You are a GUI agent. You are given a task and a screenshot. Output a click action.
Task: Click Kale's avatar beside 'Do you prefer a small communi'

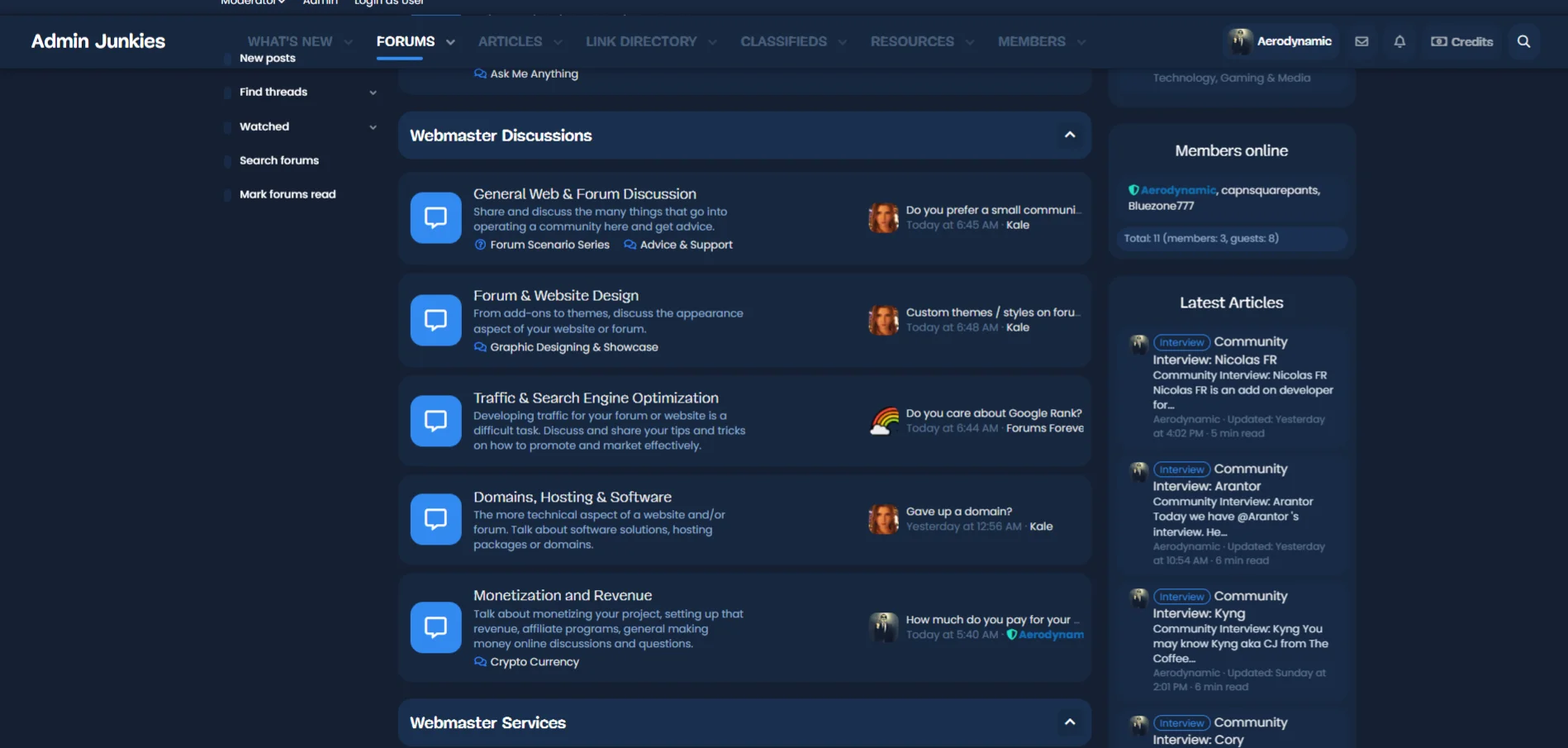click(883, 217)
